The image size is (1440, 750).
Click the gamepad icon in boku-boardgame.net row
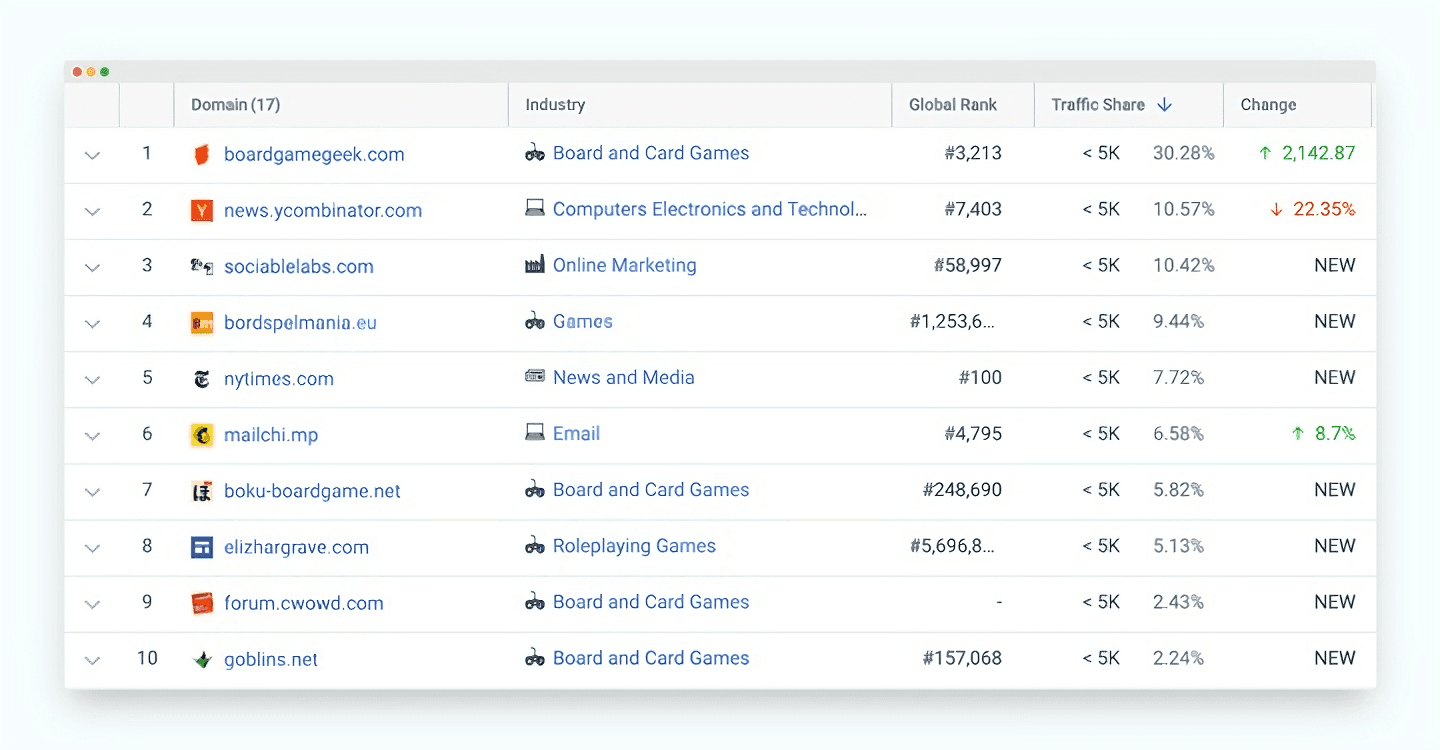click(535, 490)
